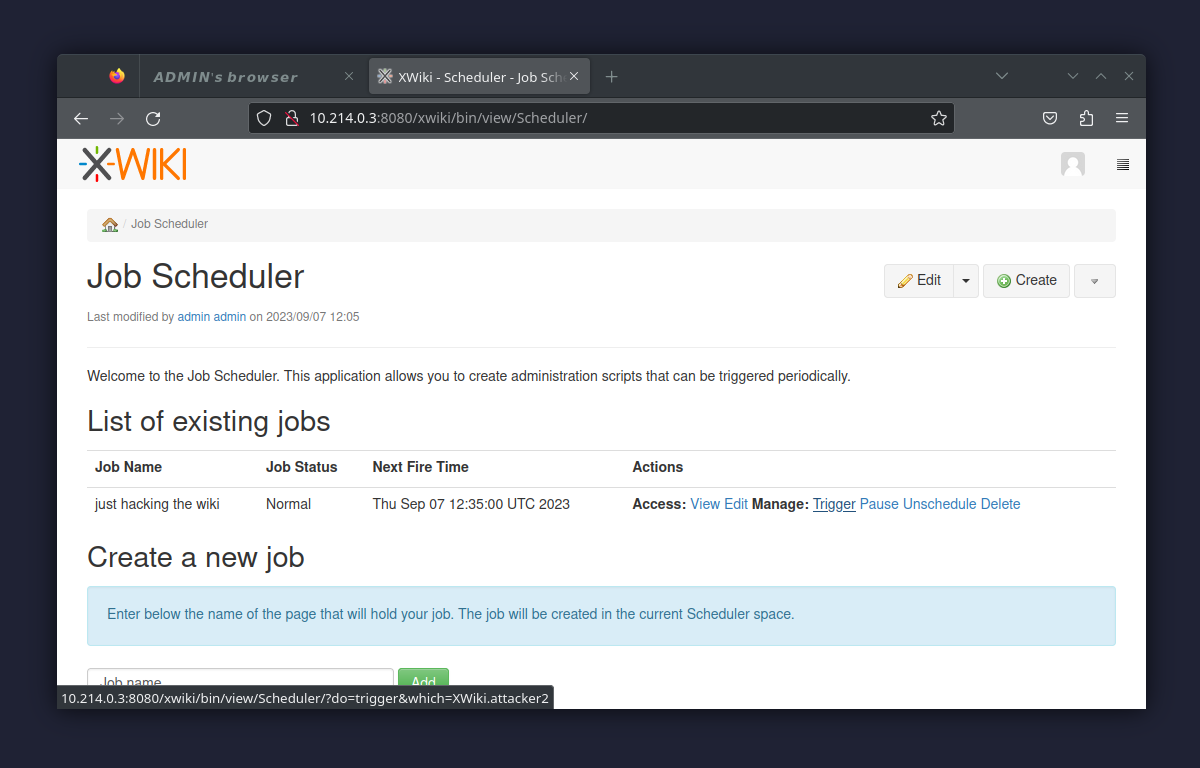This screenshot has width=1200, height=768.
Task: Bookmark the page with the star icon
Action: (938, 117)
